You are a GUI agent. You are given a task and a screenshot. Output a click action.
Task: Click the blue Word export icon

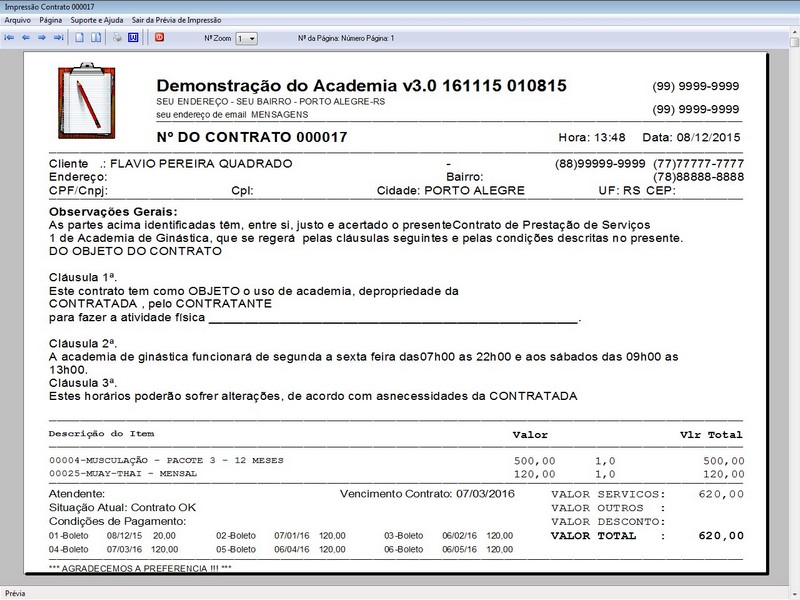pos(133,37)
